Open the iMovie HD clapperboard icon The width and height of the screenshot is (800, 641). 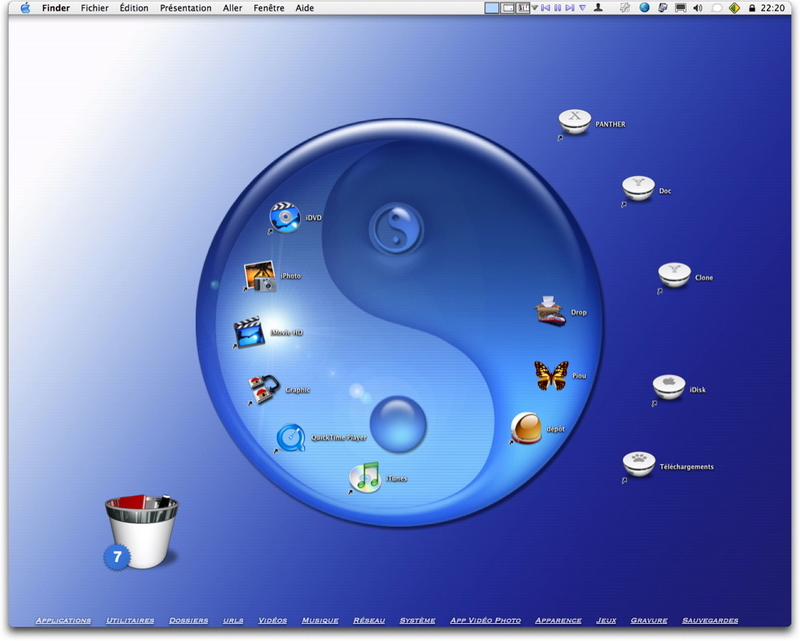click(249, 332)
